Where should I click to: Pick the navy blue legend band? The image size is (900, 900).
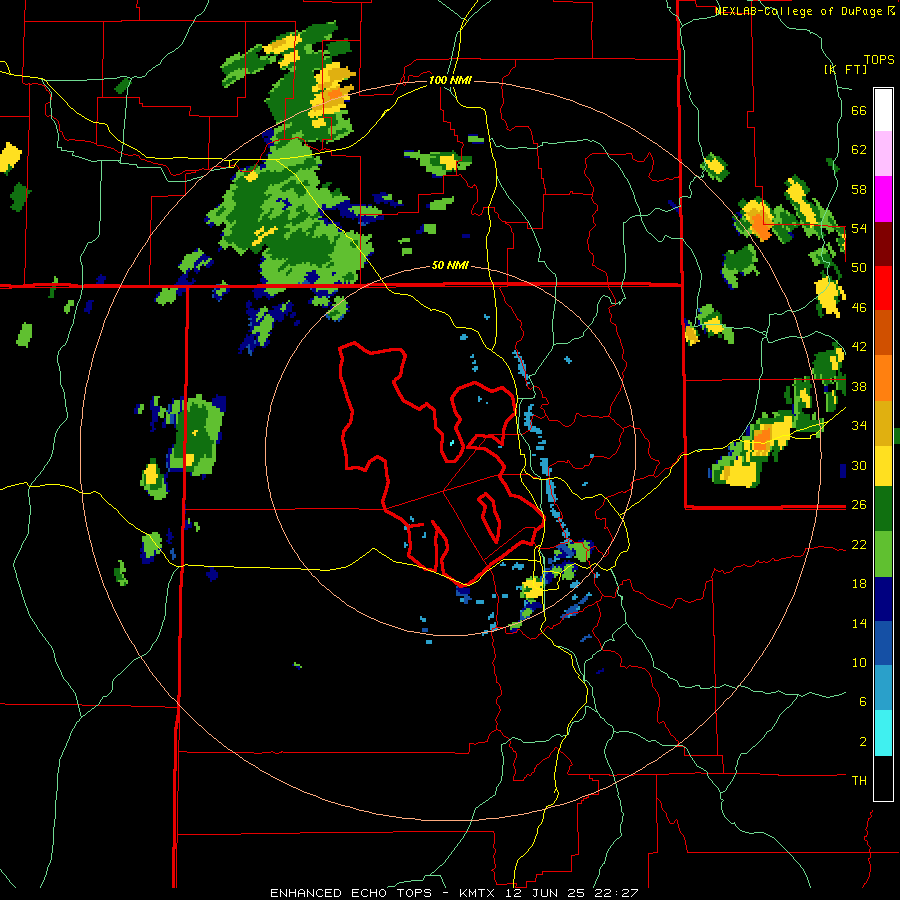(x=883, y=599)
